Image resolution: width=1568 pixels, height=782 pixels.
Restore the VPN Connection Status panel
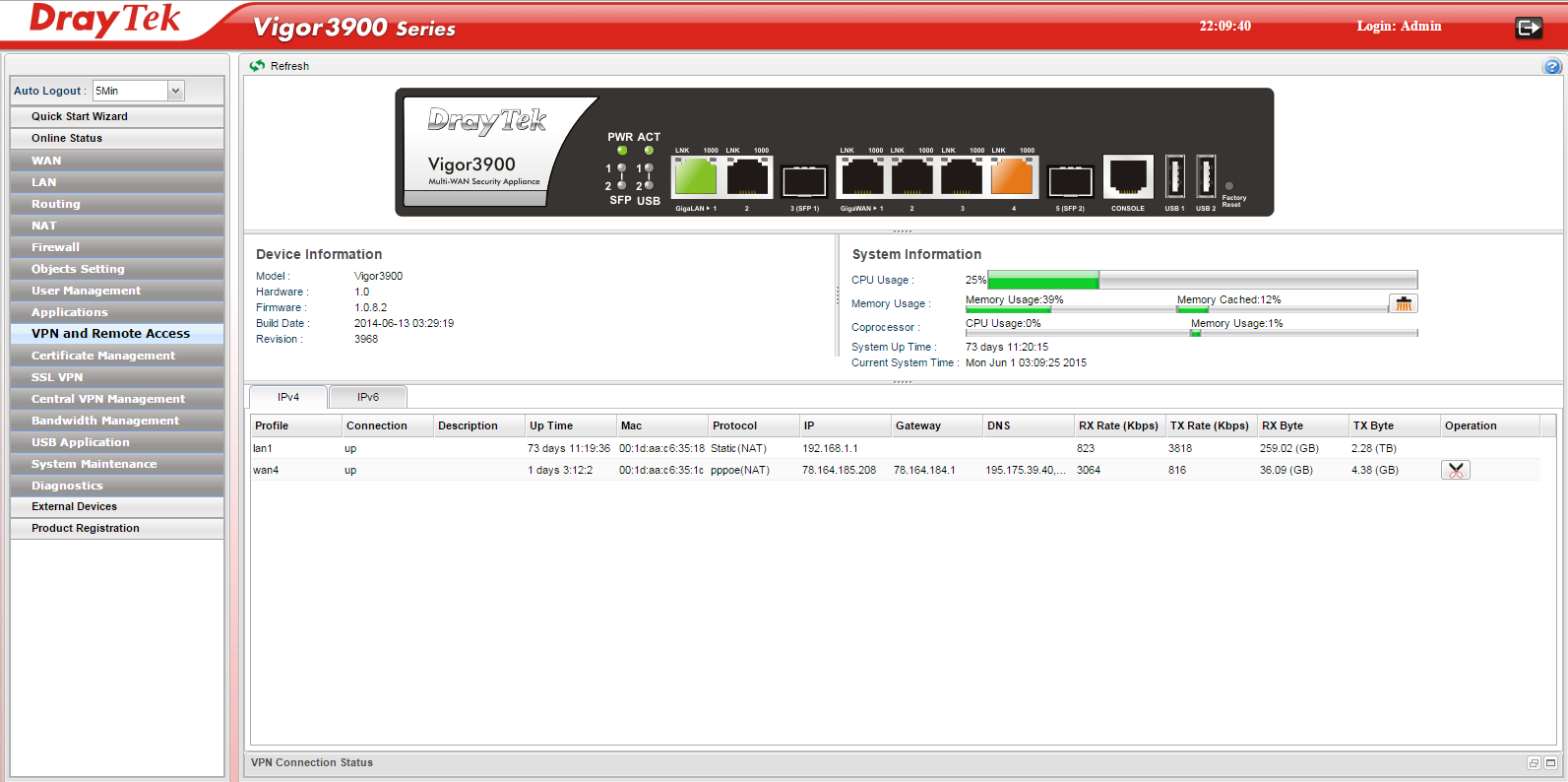click(1534, 763)
